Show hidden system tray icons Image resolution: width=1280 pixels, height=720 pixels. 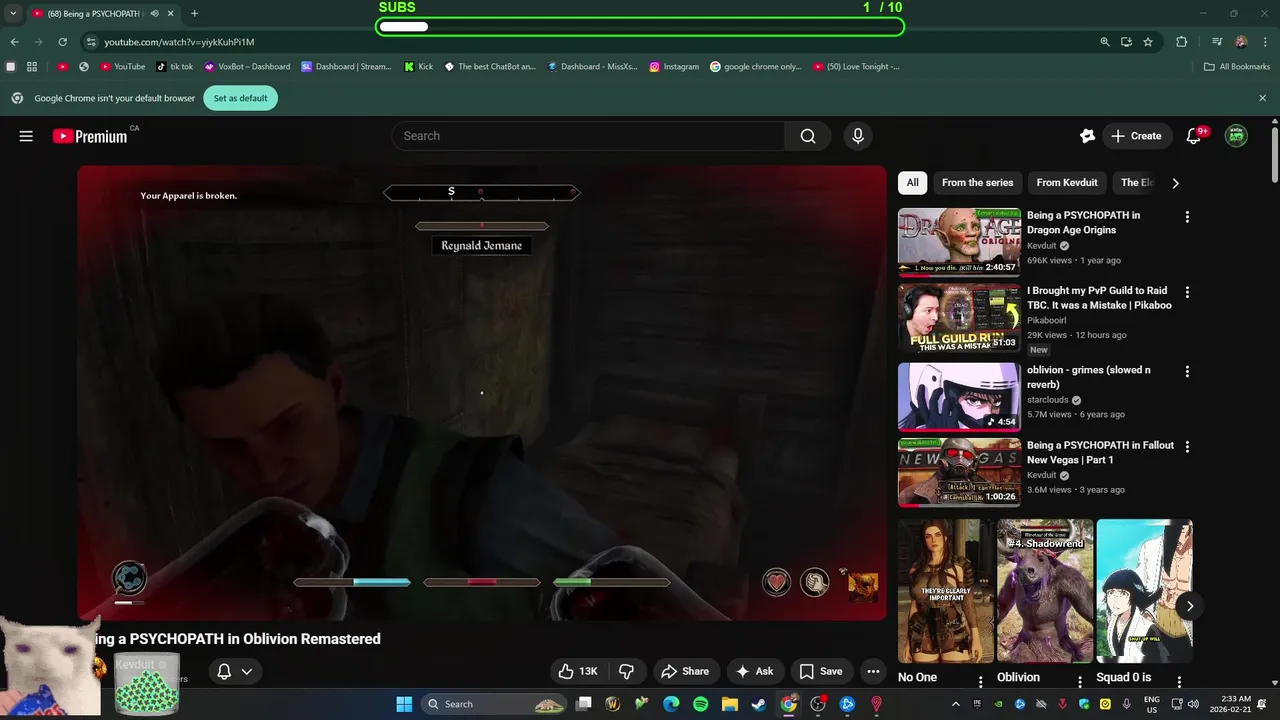pyautogui.click(x=956, y=704)
